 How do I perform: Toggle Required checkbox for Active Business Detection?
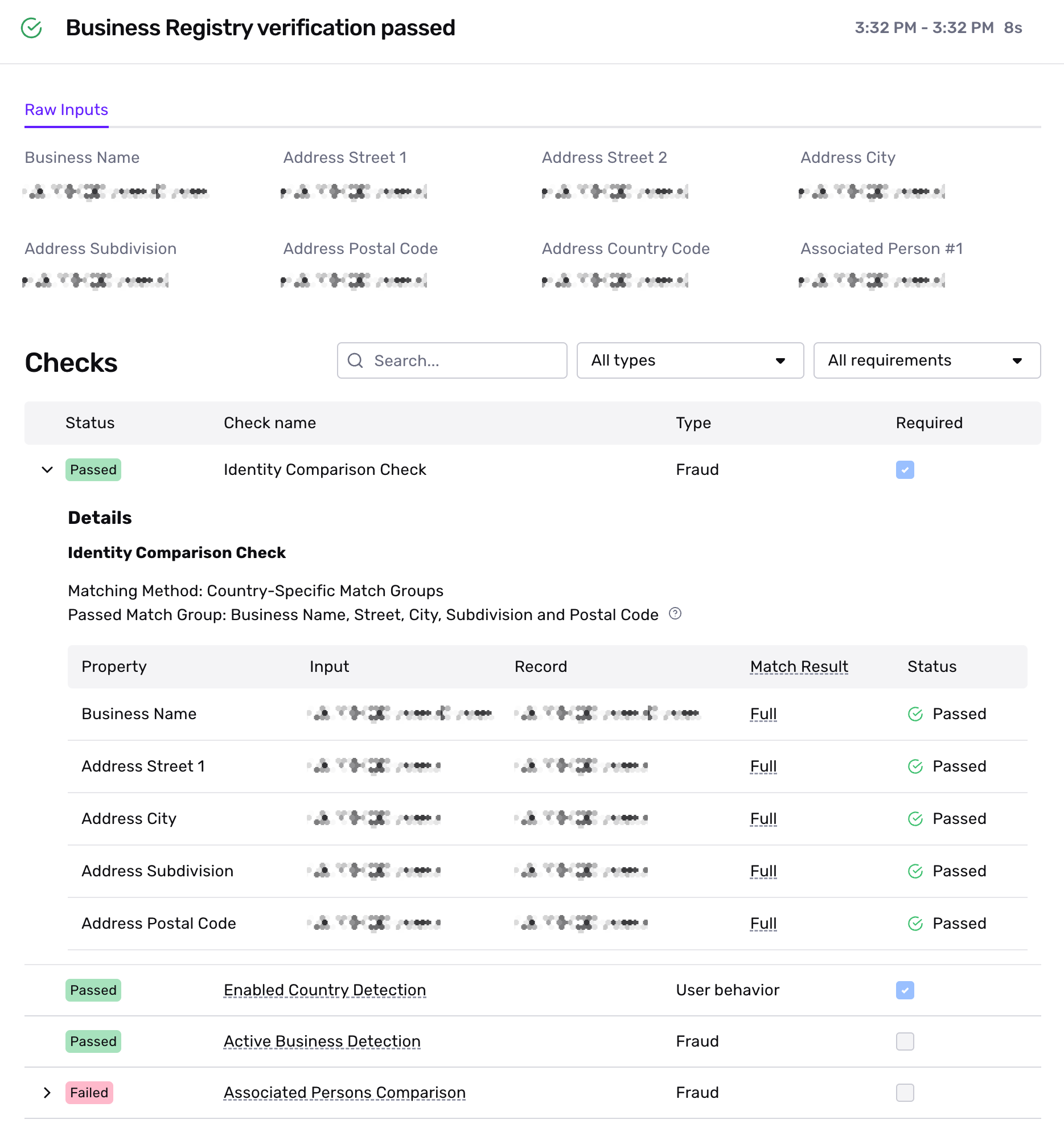pyautogui.click(x=905, y=1041)
